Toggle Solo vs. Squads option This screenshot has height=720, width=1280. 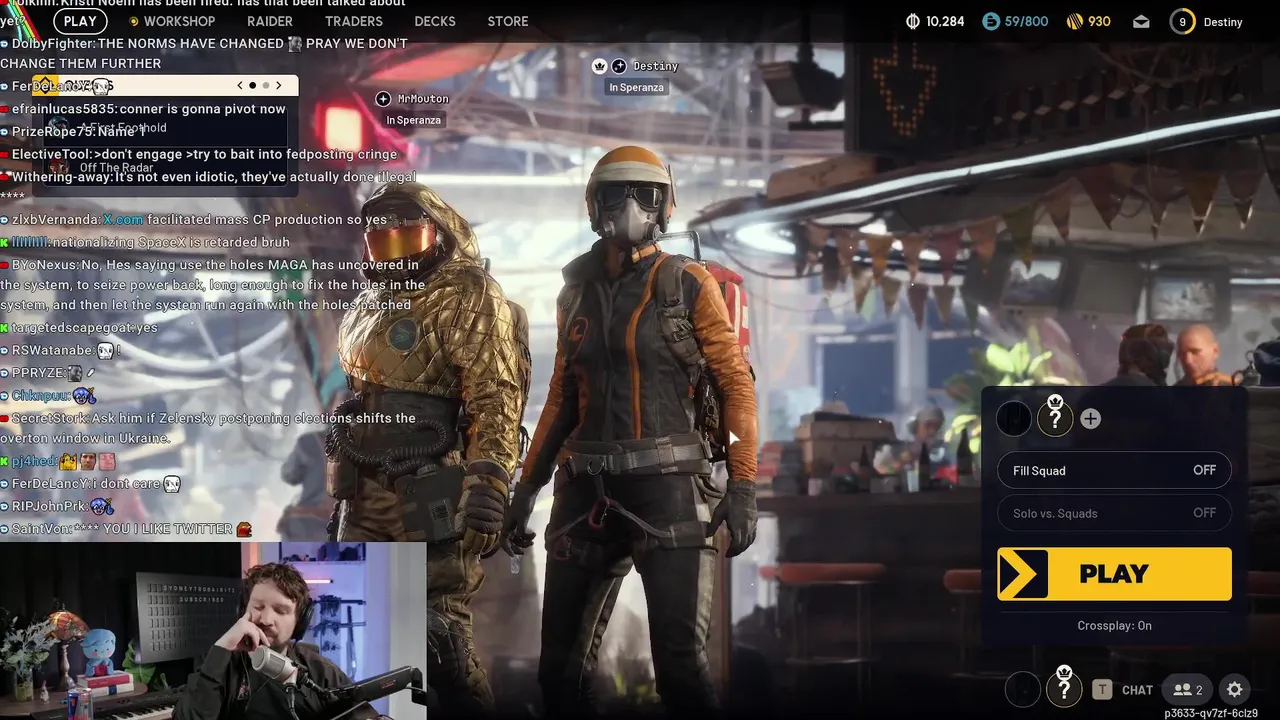[1114, 513]
